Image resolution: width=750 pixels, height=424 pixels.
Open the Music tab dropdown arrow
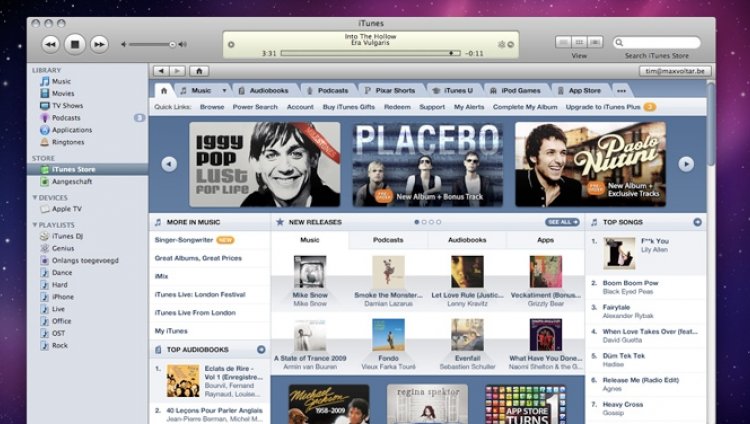[224, 90]
